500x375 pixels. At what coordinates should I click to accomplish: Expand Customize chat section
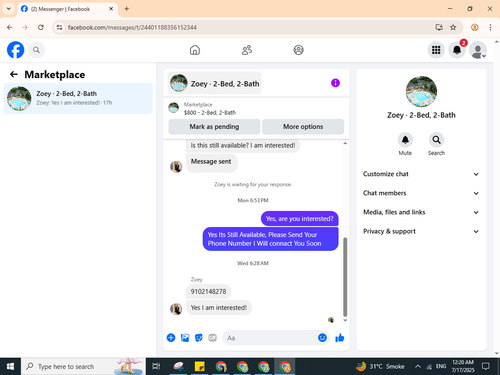421,174
